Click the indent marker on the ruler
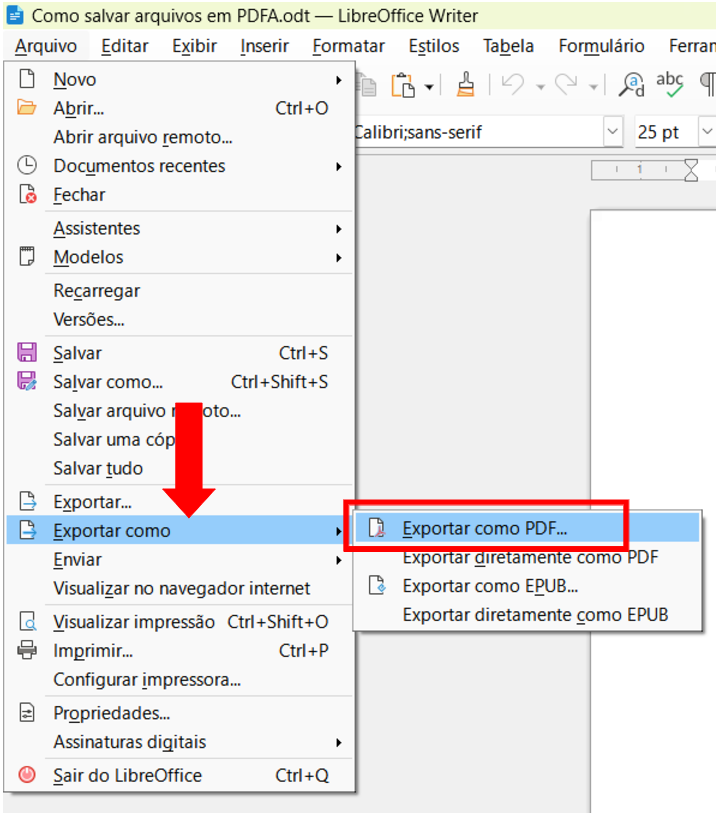The width and height of the screenshot is (716, 813). (691, 170)
